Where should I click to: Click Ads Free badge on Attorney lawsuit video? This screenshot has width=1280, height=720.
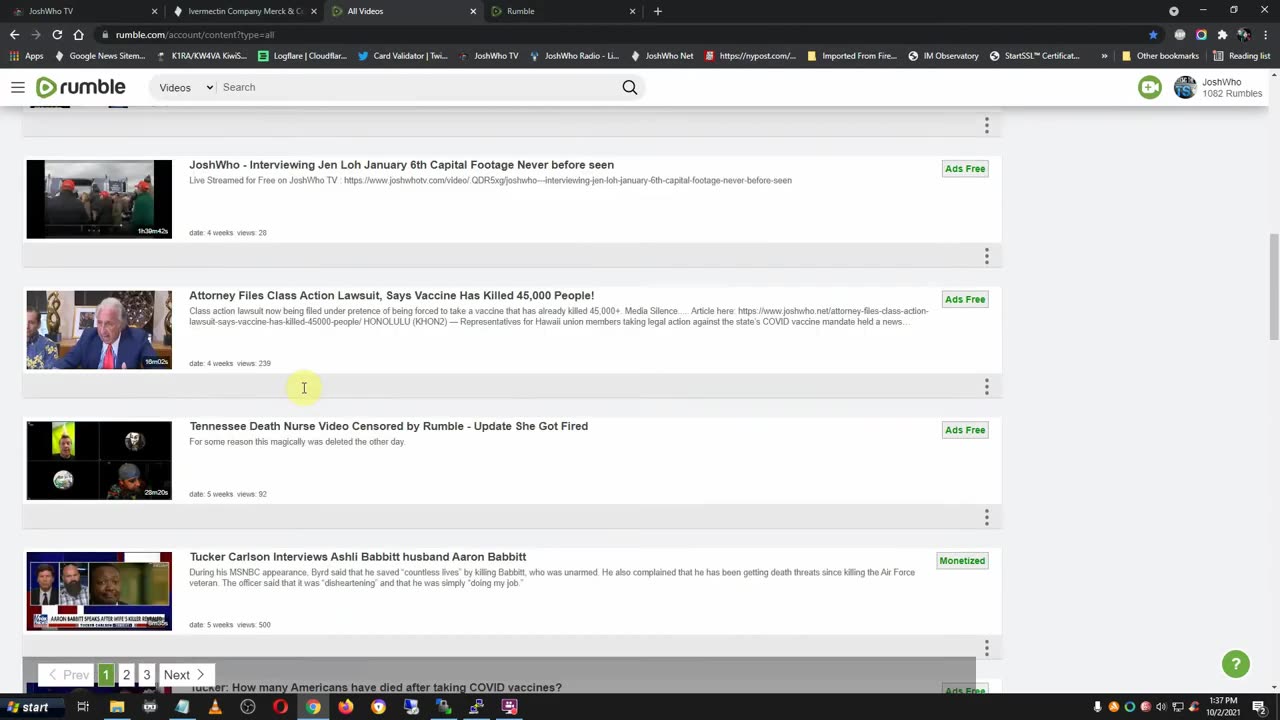point(965,299)
